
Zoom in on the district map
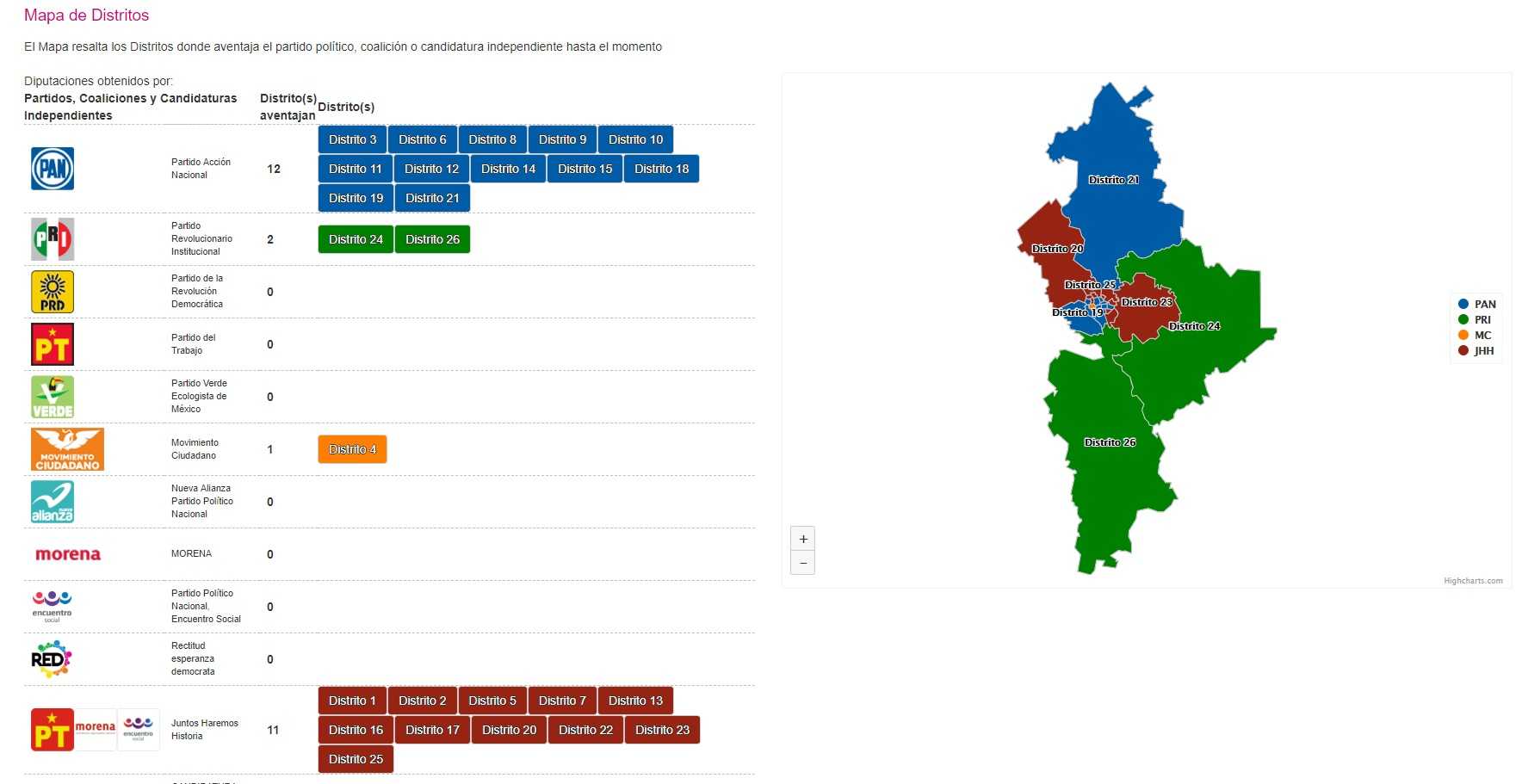[802, 539]
